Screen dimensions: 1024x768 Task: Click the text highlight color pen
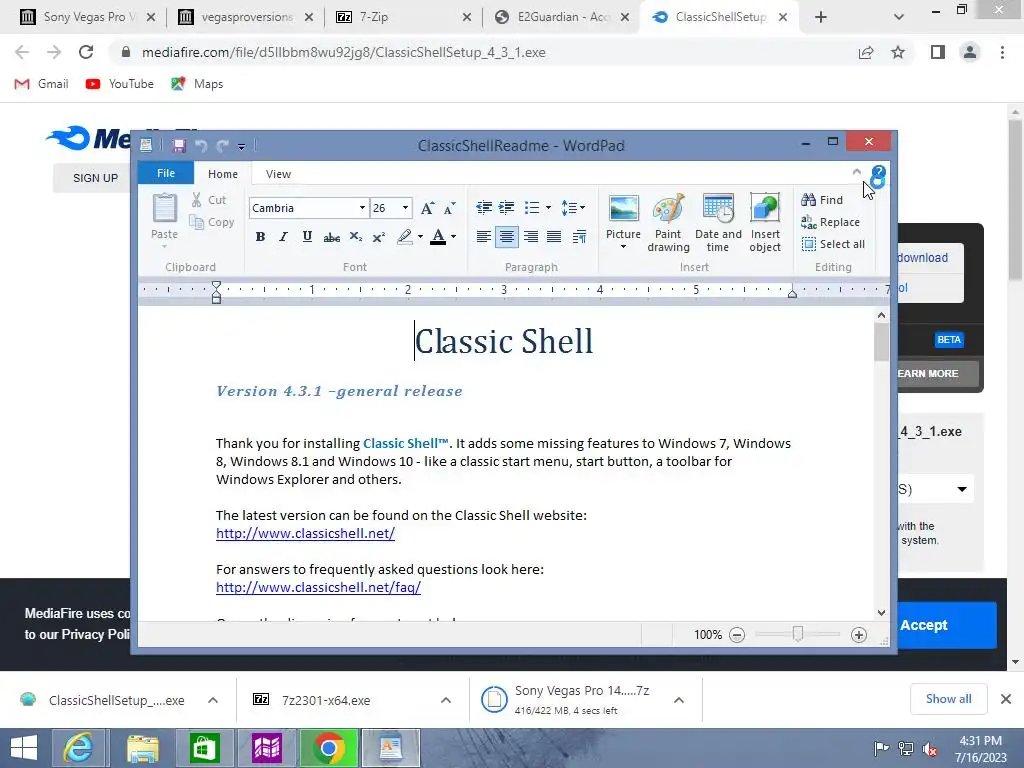pos(405,237)
